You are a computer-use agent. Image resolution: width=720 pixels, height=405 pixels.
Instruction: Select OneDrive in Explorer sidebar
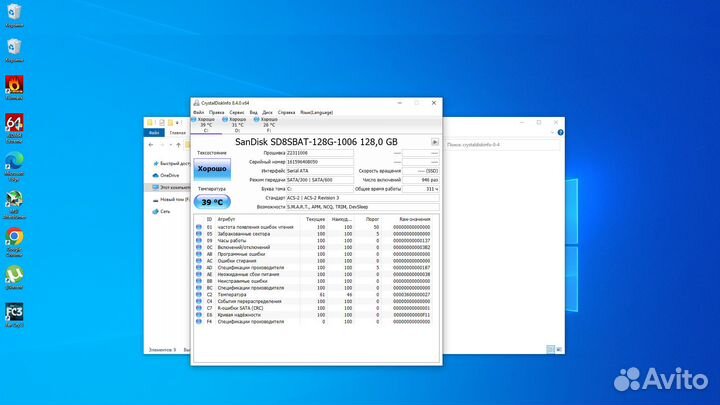click(166, 175)
